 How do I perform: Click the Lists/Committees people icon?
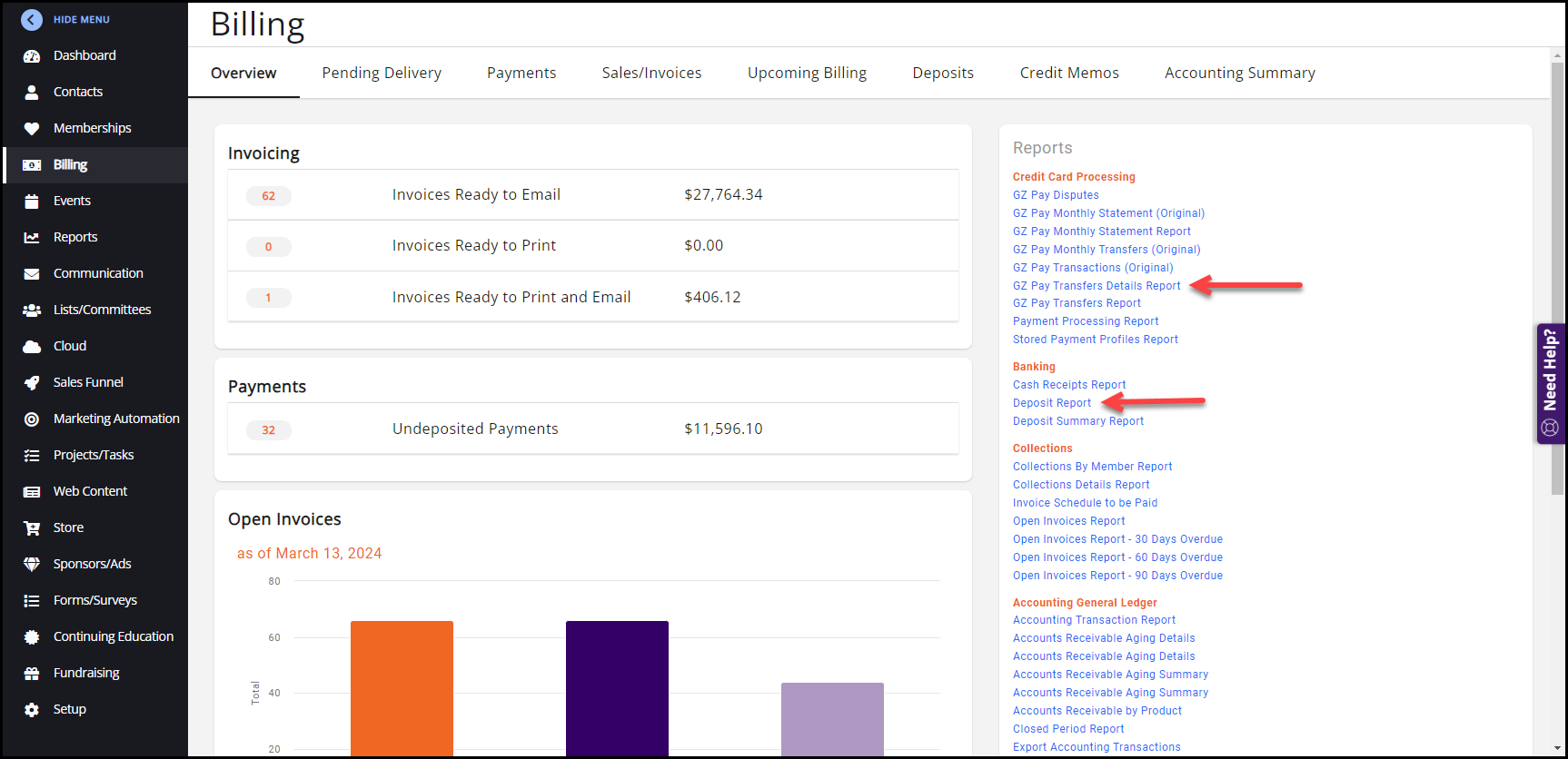[32, 310]
